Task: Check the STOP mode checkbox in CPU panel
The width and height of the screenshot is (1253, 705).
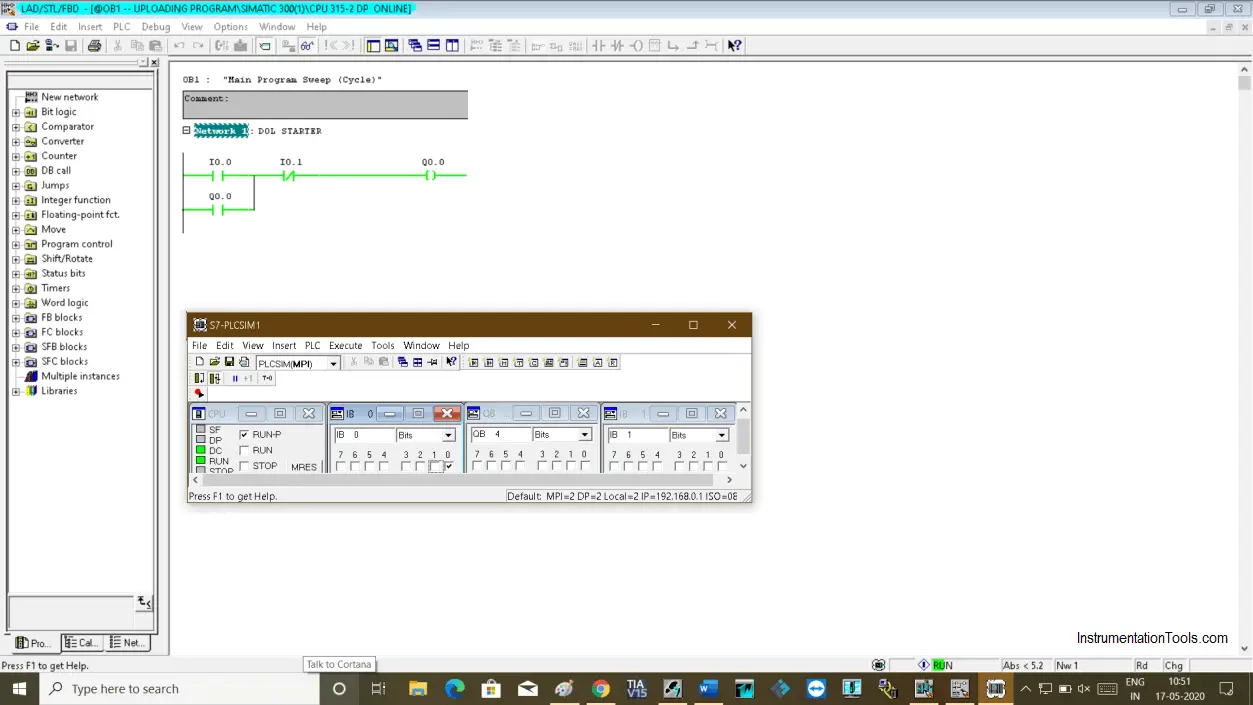Action: [244, 466]
